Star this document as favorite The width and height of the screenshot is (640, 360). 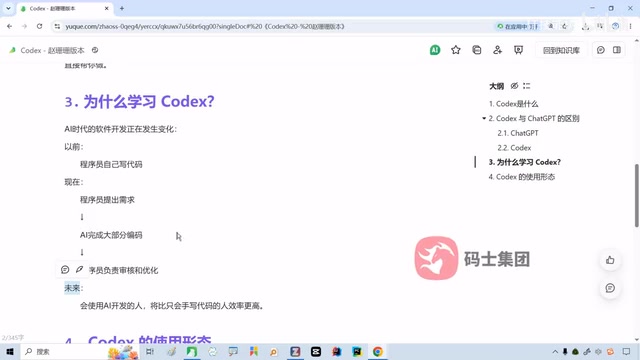pyautogui.click(x=456, y=50)
